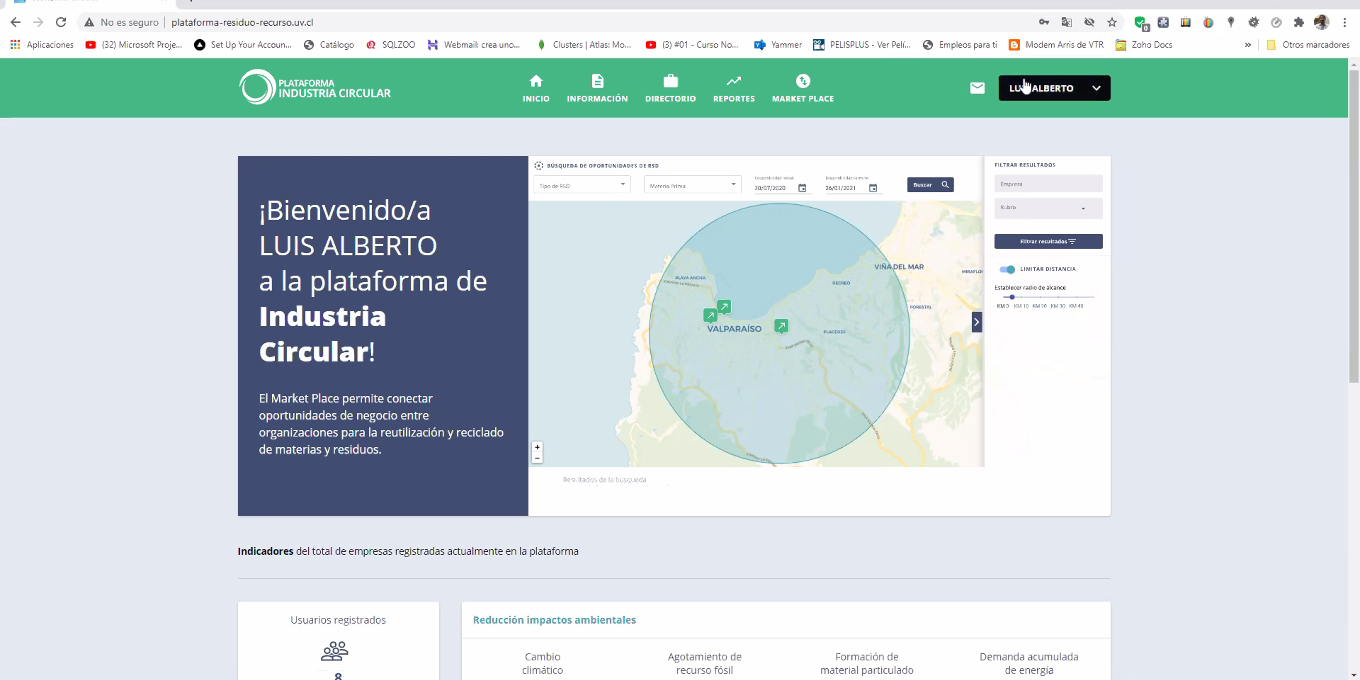Set the radius slider to KM 20

[x=1040, y=297]
